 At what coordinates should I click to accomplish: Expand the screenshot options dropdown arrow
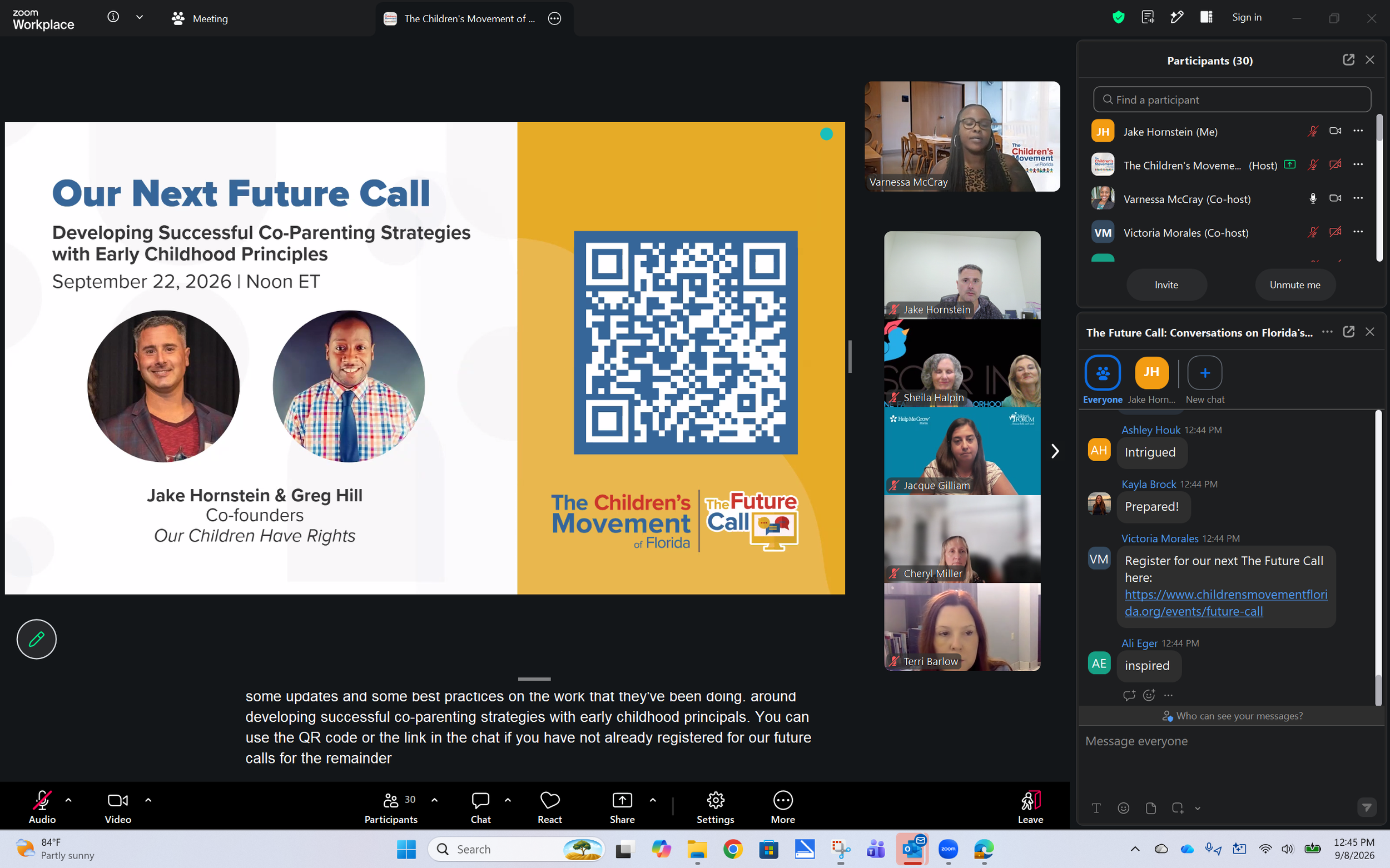(x=1198, y=809)
